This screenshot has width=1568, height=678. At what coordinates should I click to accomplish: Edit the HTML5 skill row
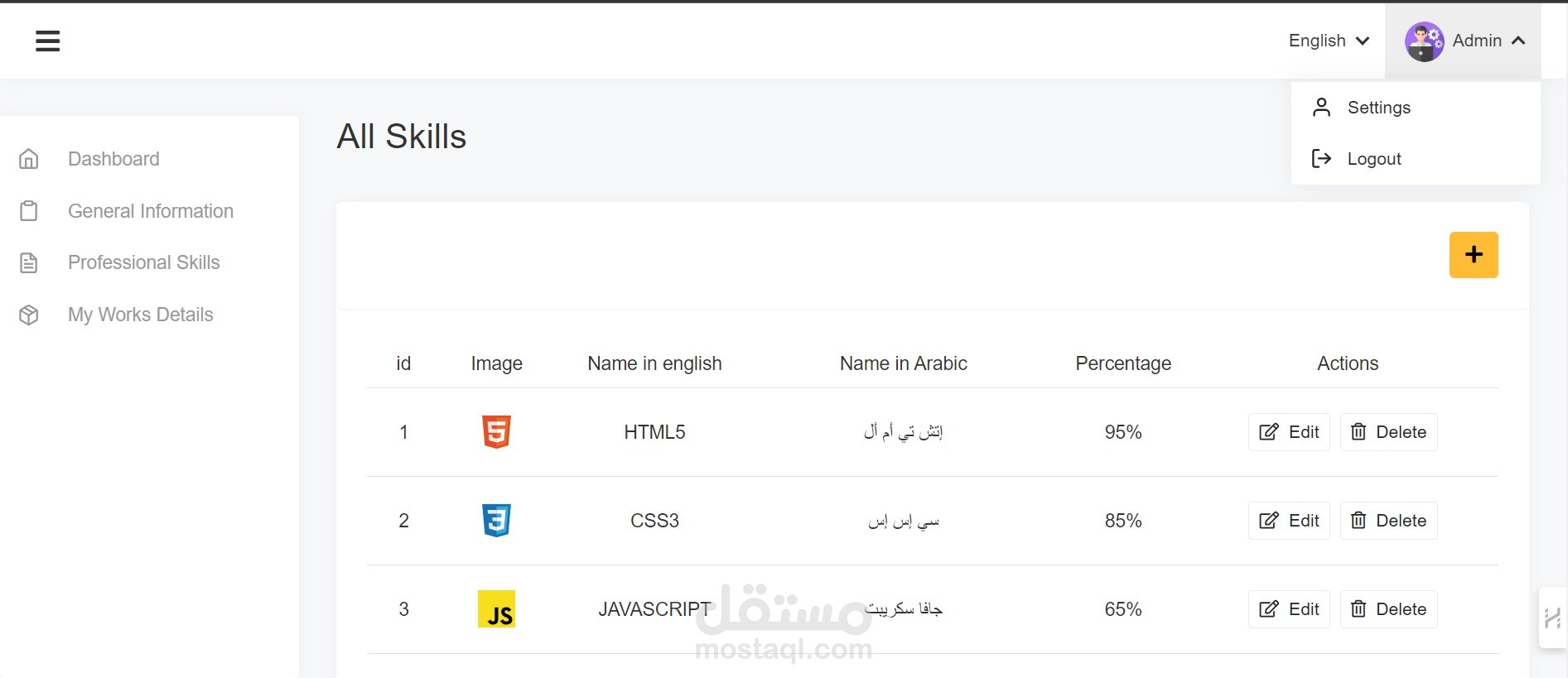pyautogui.click(x=1289, y=432)
